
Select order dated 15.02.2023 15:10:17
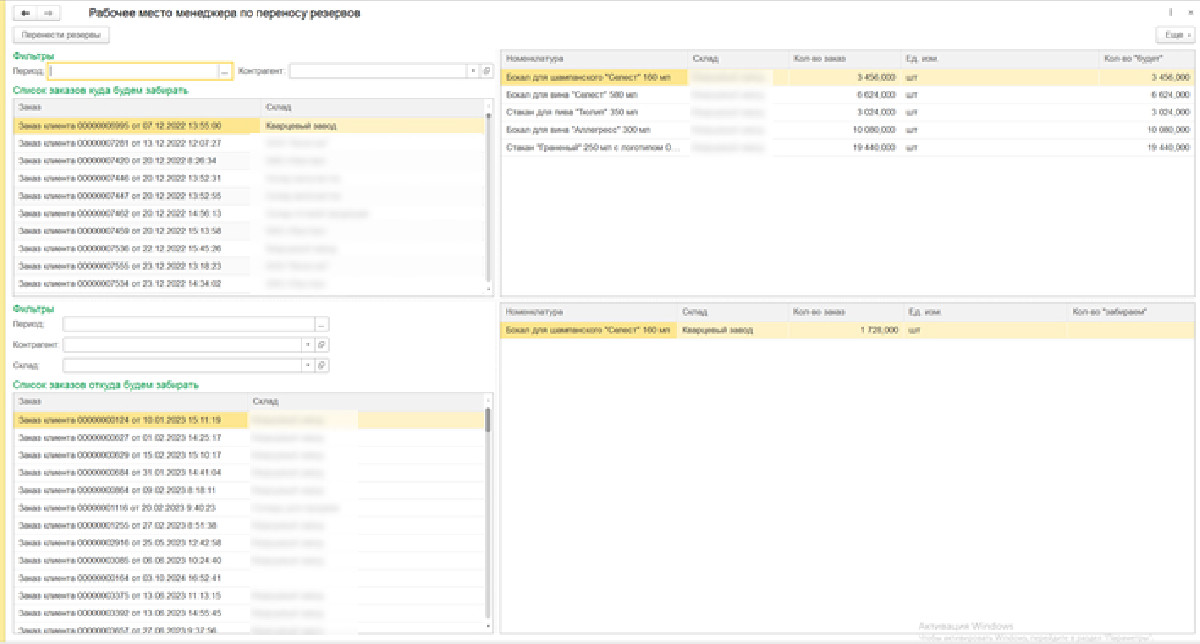248,455
